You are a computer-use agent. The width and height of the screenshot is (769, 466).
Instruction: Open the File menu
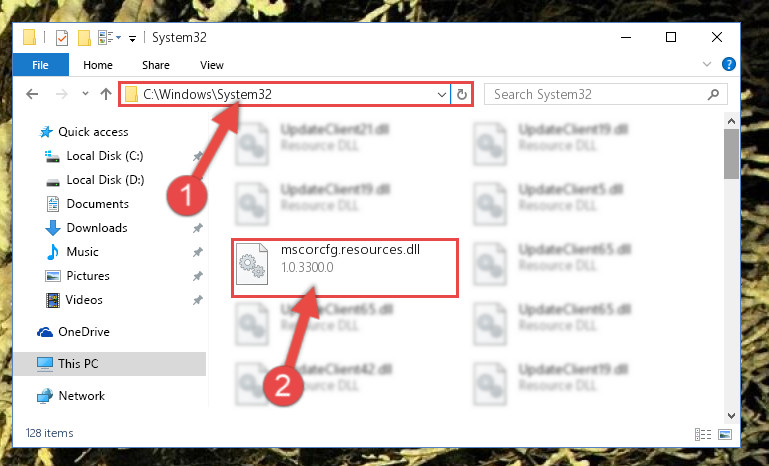pos(41,65)
